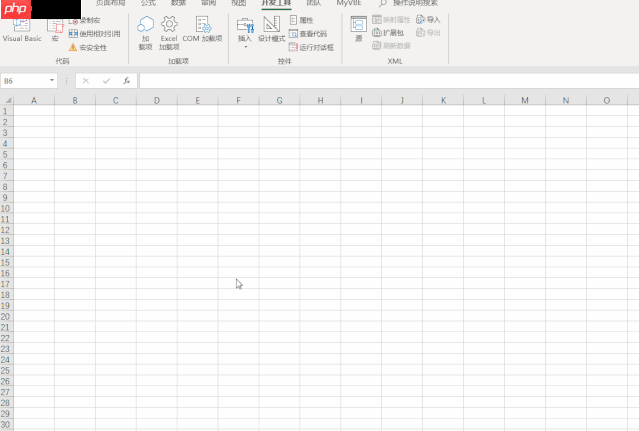Viewport: 639px width, 431px height.
Task: Toggle Use Relative References (使用相对引用)
Action: tap(95, 34)
